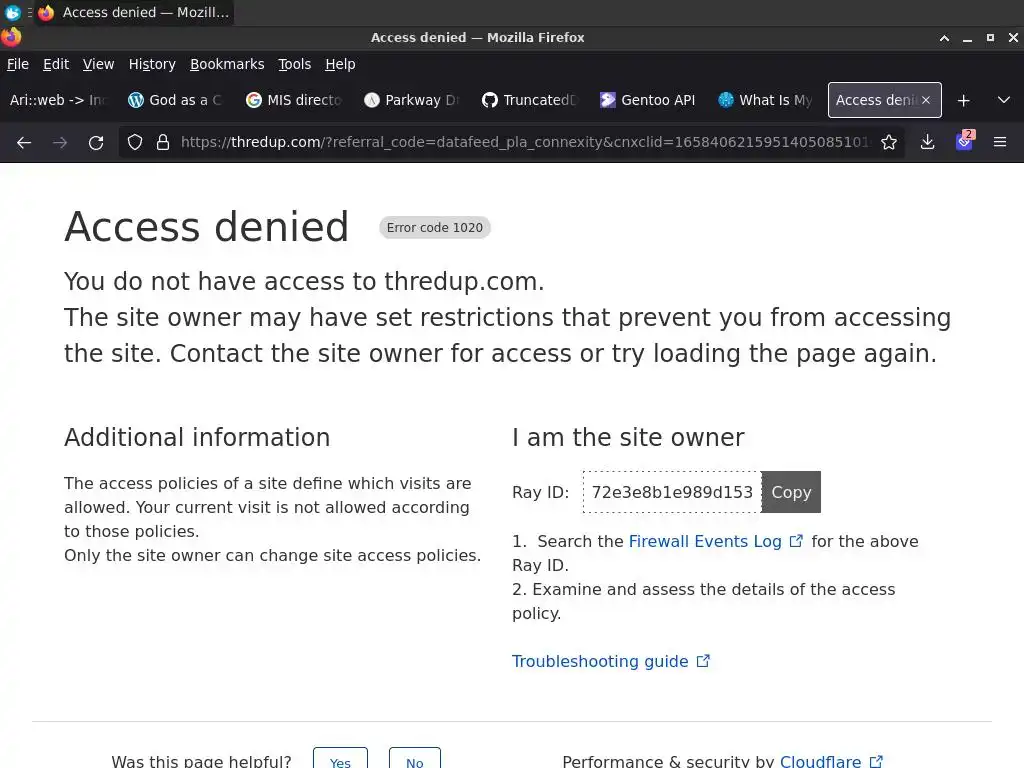
Task: Switch to What Is My tab
Action: [765, 101]
